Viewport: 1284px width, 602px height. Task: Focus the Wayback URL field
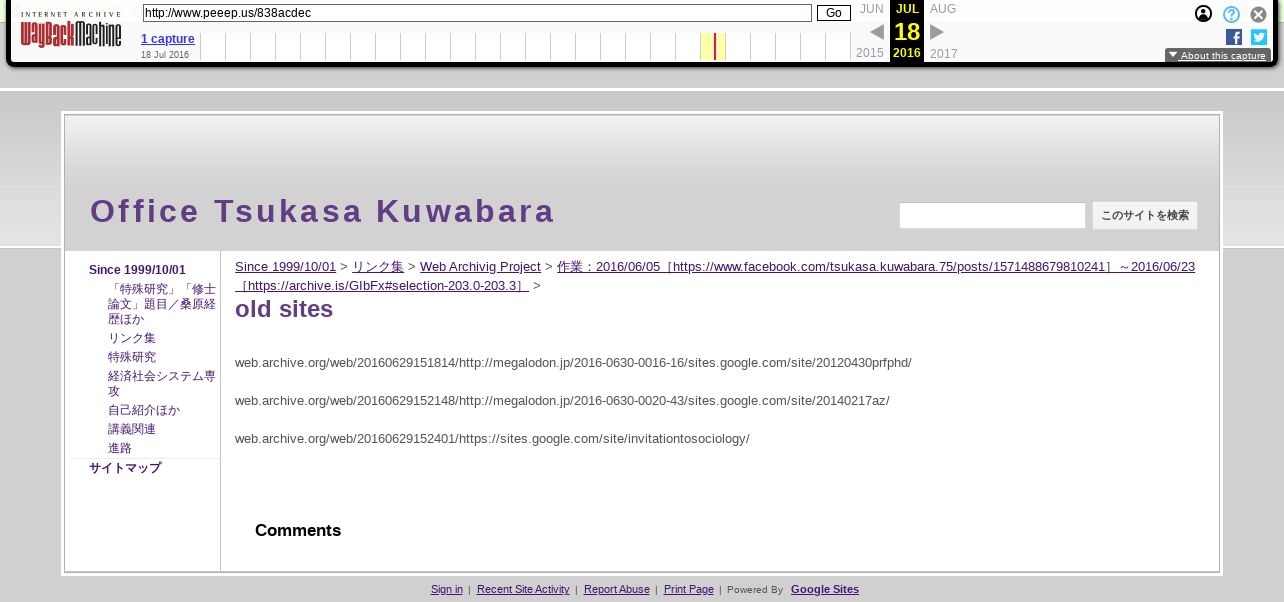point(477,13)
